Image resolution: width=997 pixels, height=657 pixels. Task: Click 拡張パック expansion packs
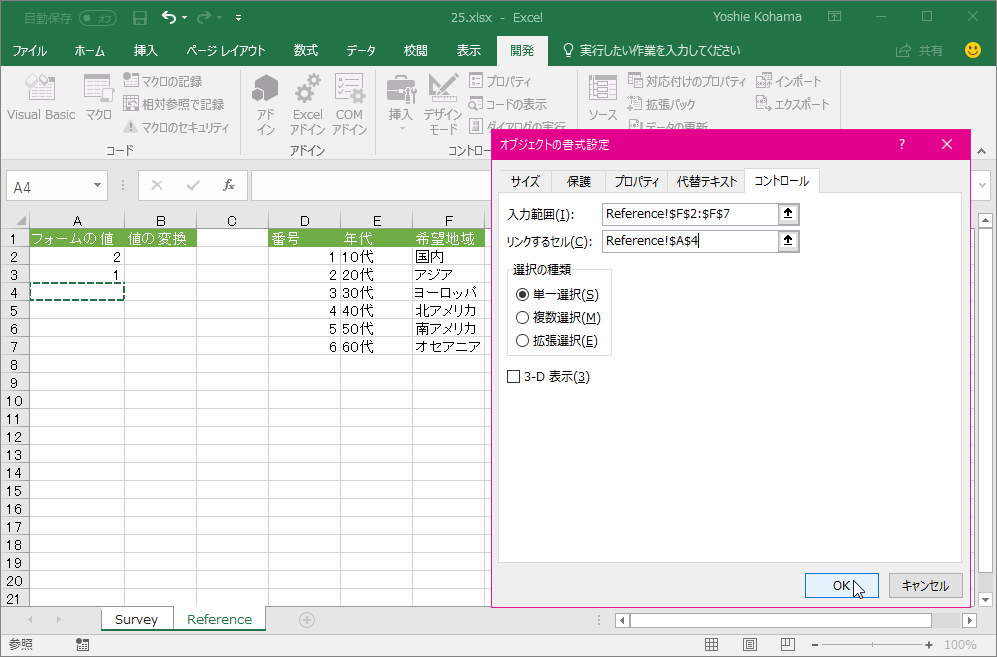point(661,104)
